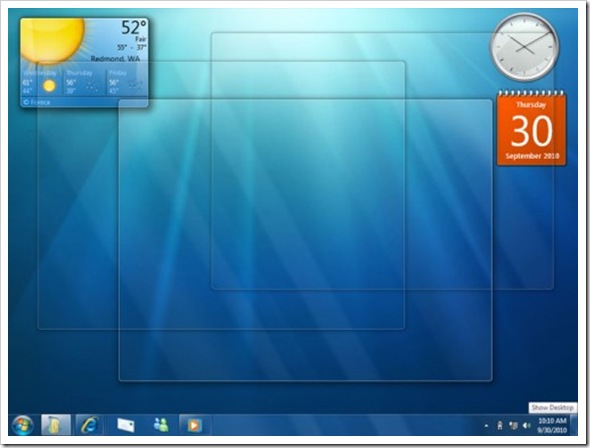Open the volume speaker tray icon
The width and height of the screenshot is (590, 448).
[526, 425]
